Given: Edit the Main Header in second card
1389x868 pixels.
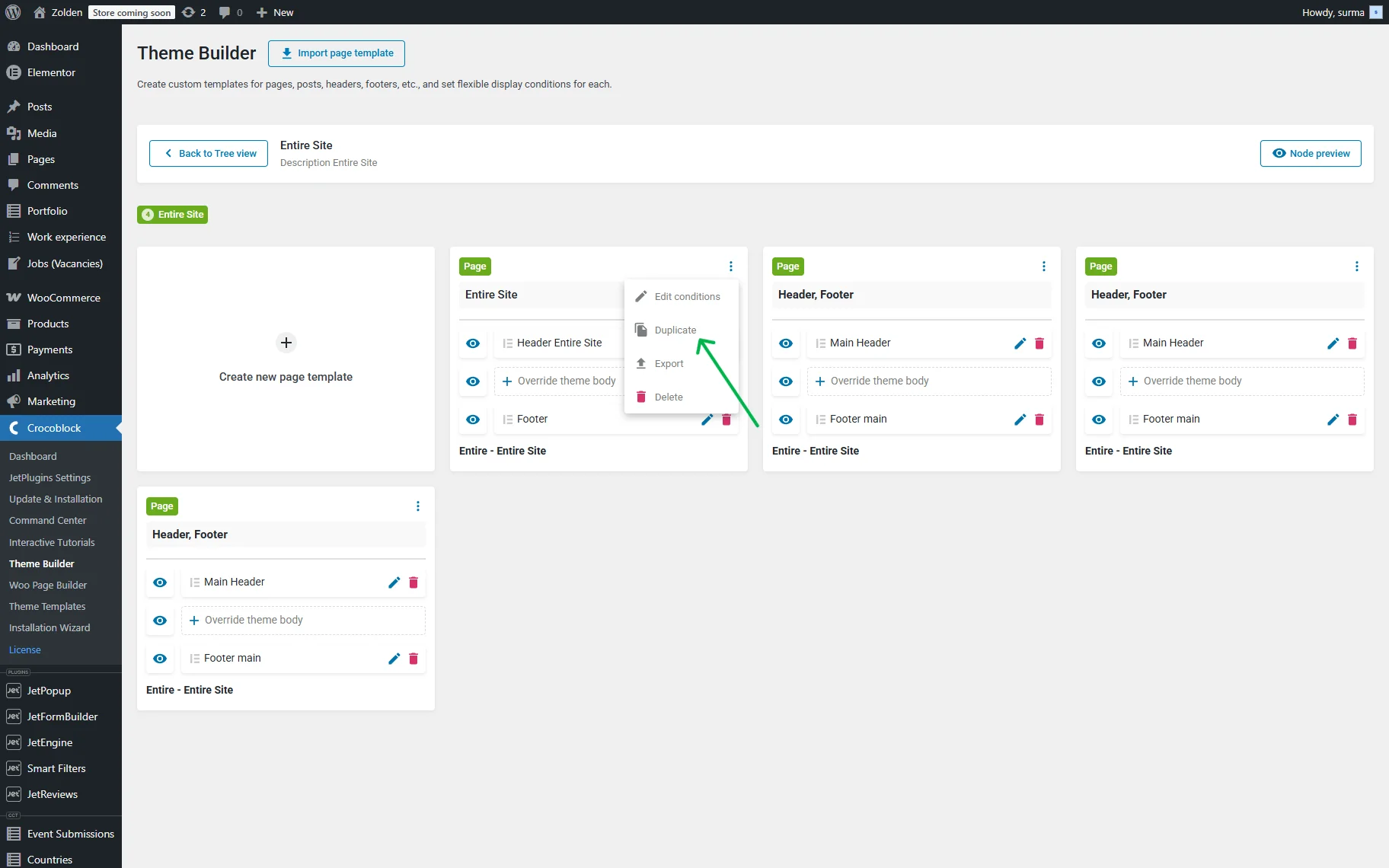Looking at the screenshot, I should [x=1020, y=343].
